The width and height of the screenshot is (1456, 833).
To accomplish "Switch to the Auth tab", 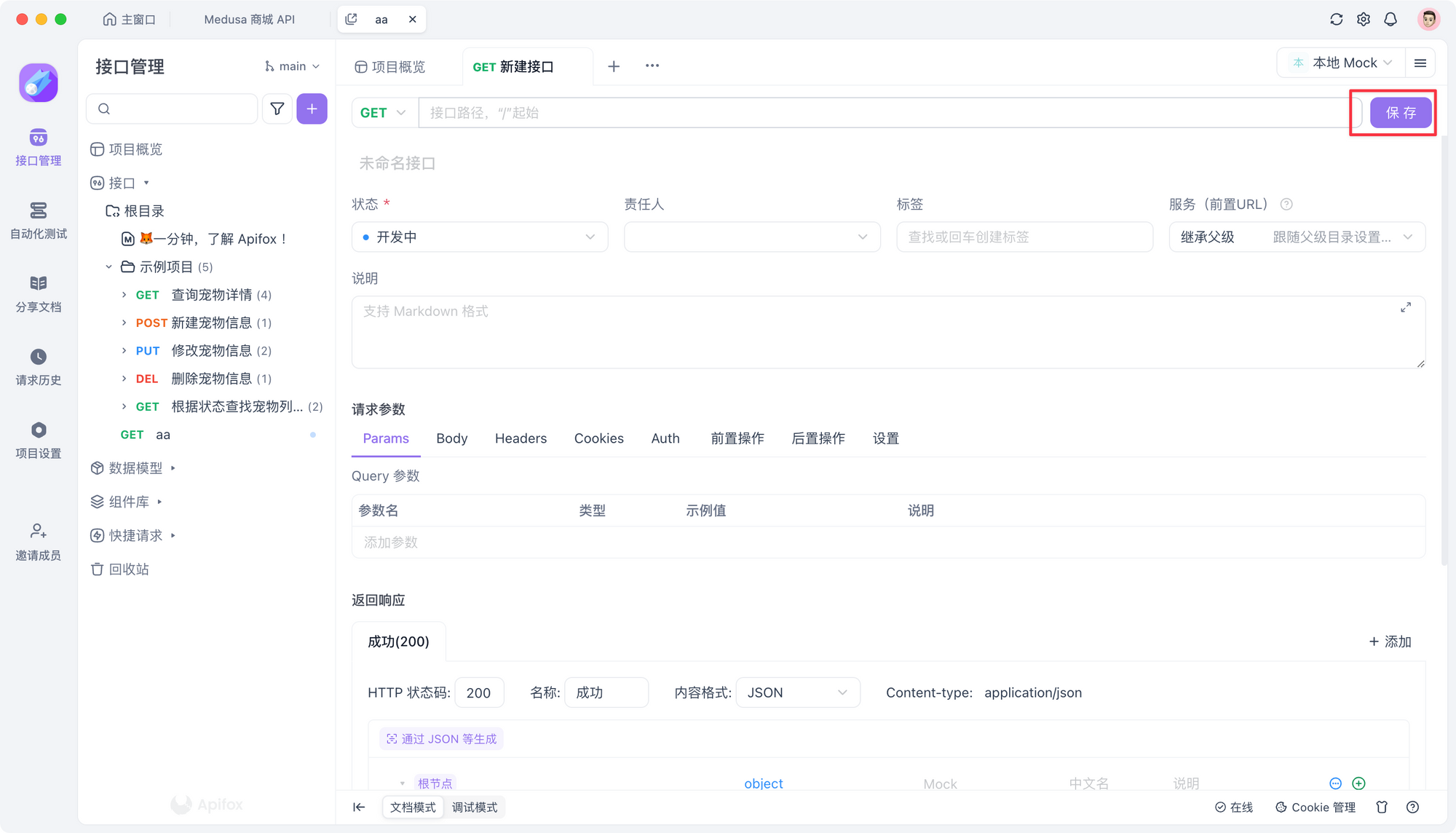I will (665, 438).
